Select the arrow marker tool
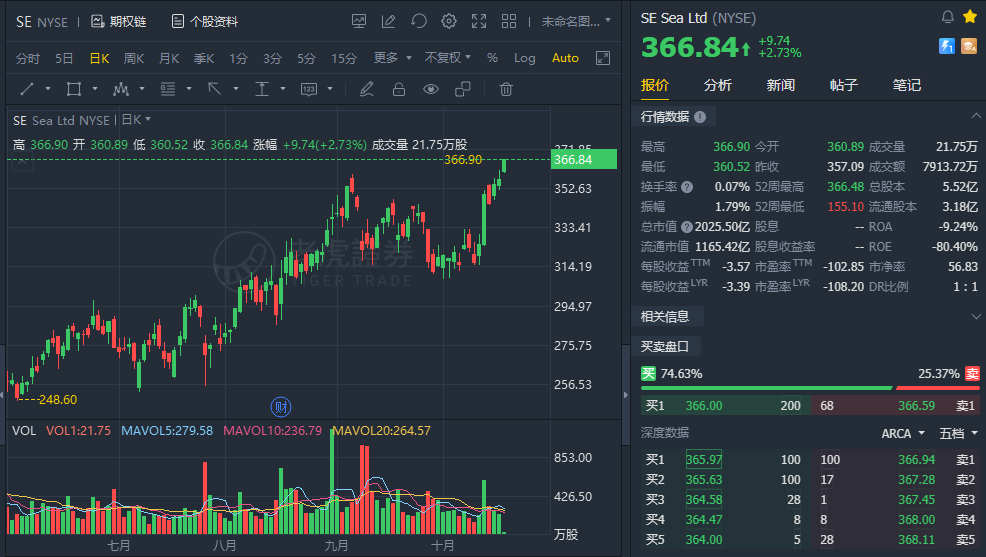The image size is (986, 557). pos(214,89)
